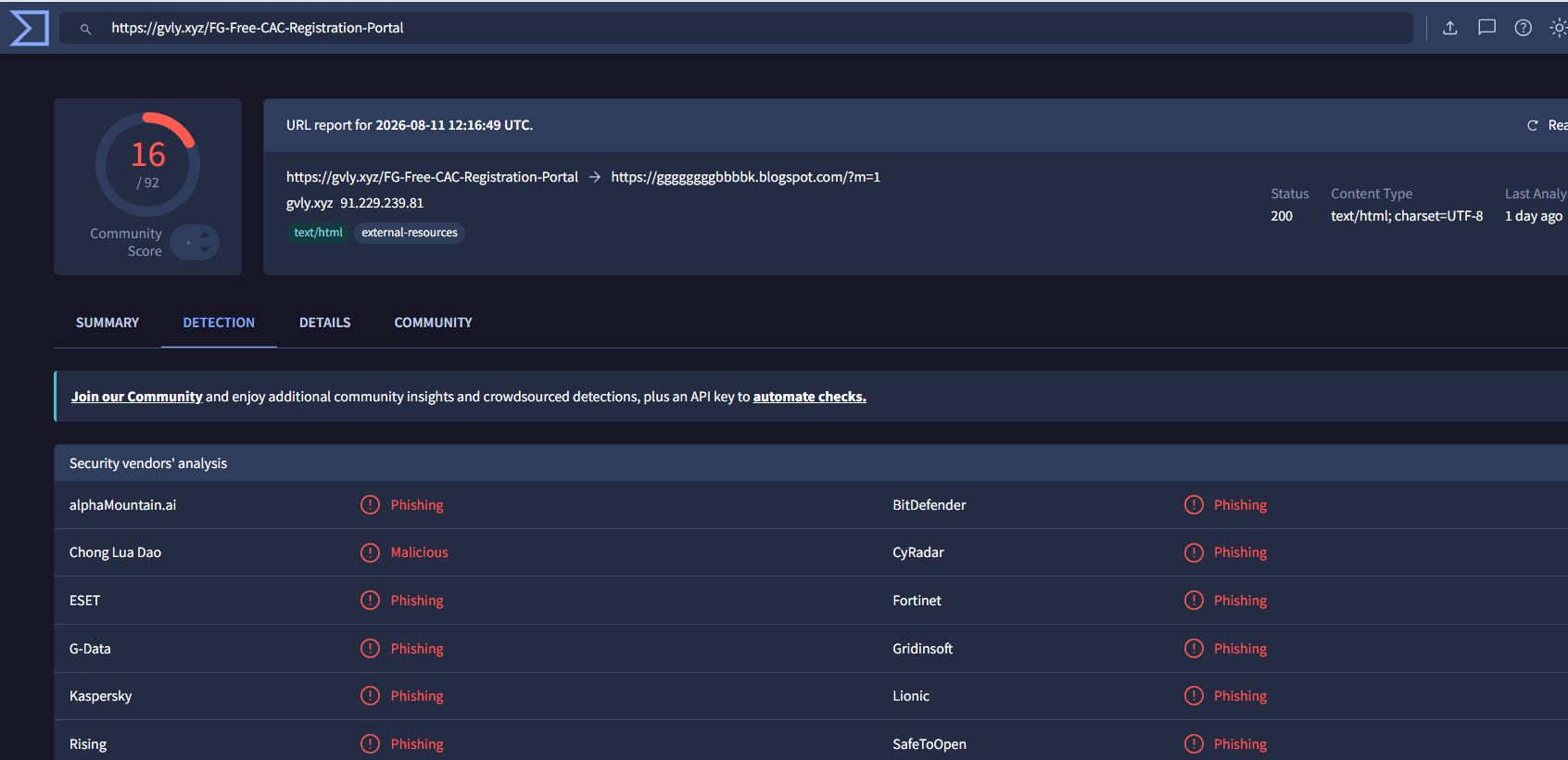Click the 'Security vendors' analysis' header
This screenshot has width=1568, height=760.
click(148, 463)
